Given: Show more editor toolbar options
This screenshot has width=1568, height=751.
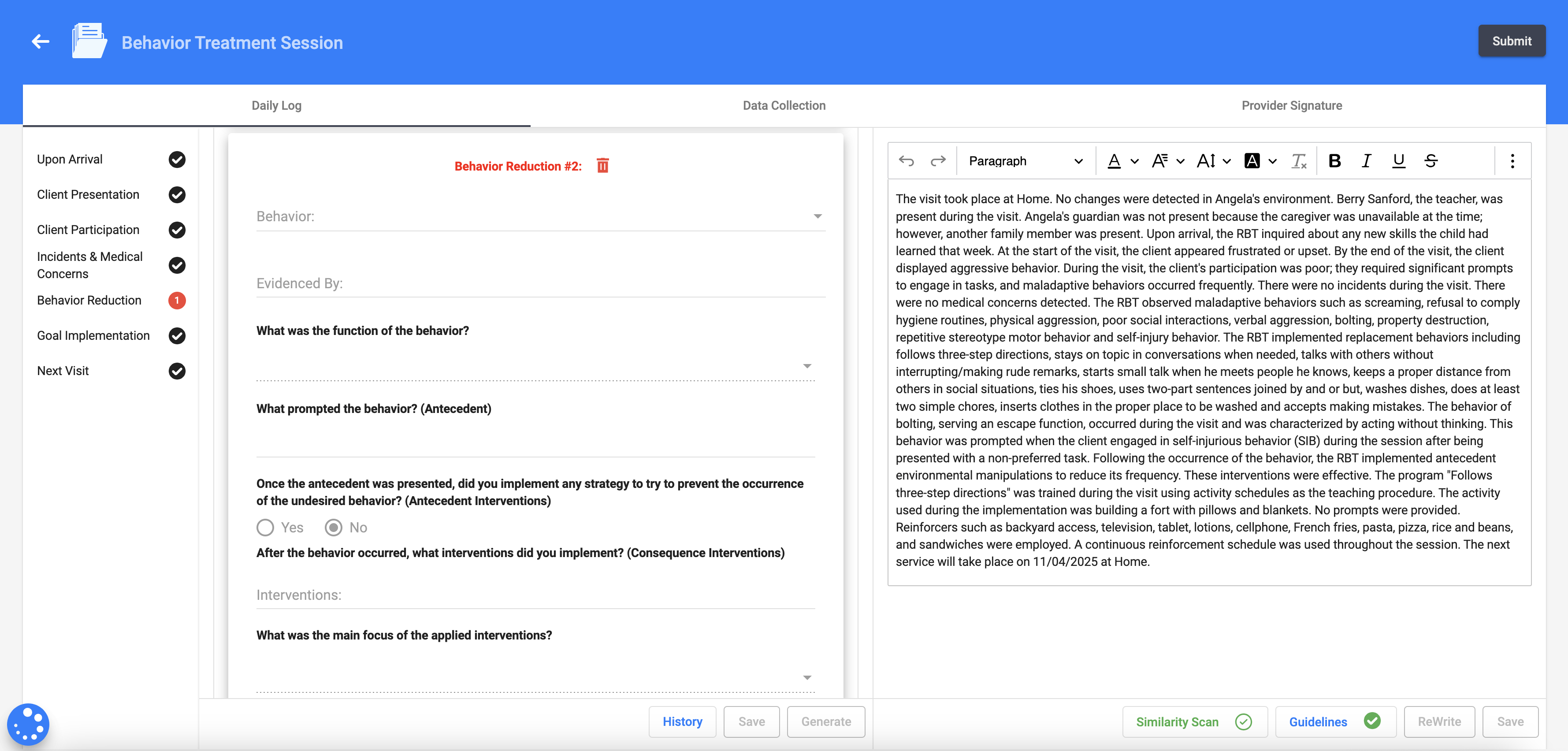Looking at the screenshot, I should [1512, 161].
